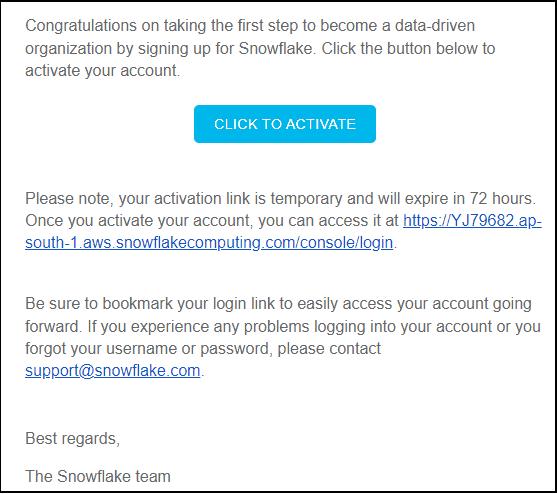Click the support@snowflake.com email link
The height and width of the screenshot is (494, 557).
(x=113, y=371)
